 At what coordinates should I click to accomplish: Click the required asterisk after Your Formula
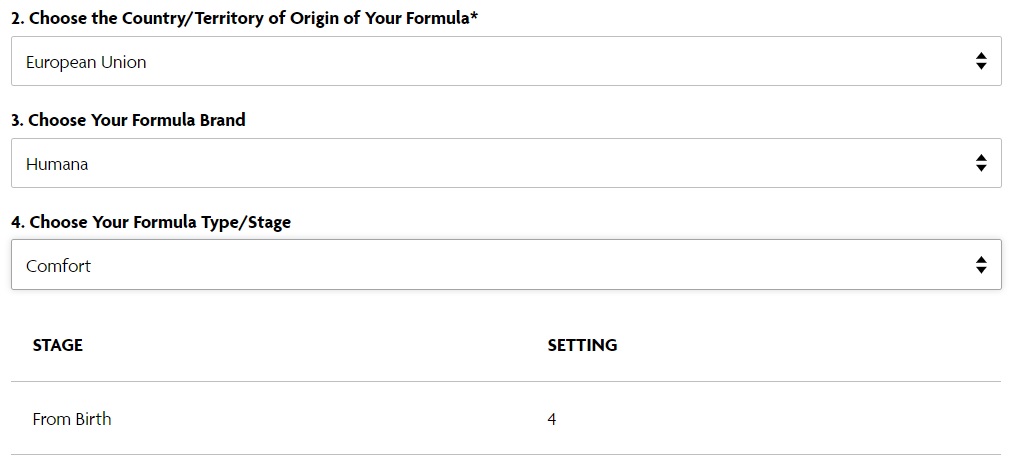click(475, 16)
